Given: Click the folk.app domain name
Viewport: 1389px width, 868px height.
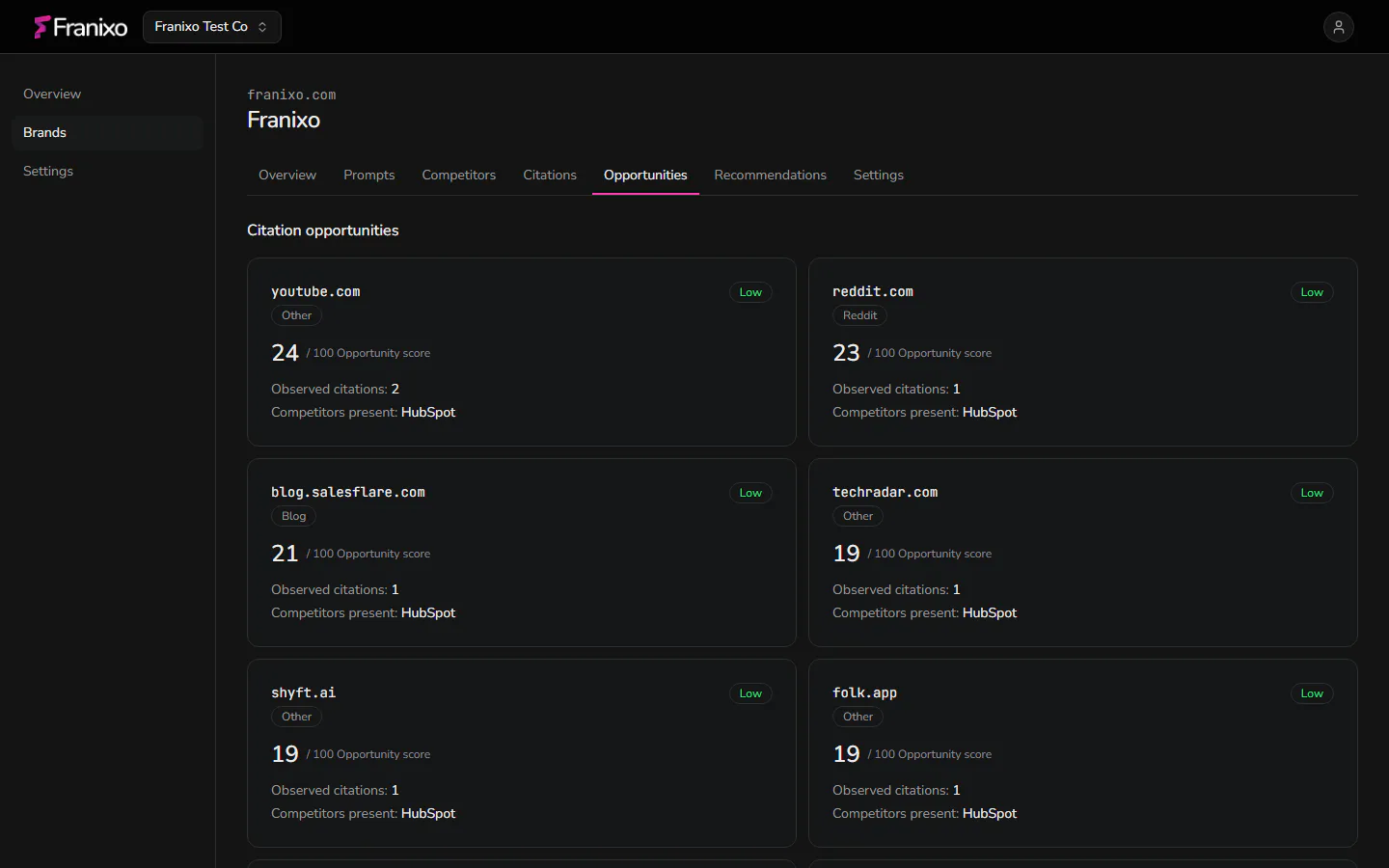Looking at the screenshot, I should (x=865, y=692).
